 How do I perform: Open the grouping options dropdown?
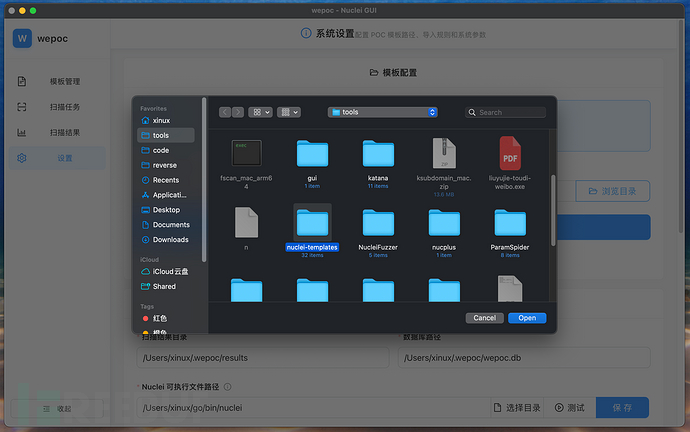(289, 112)
